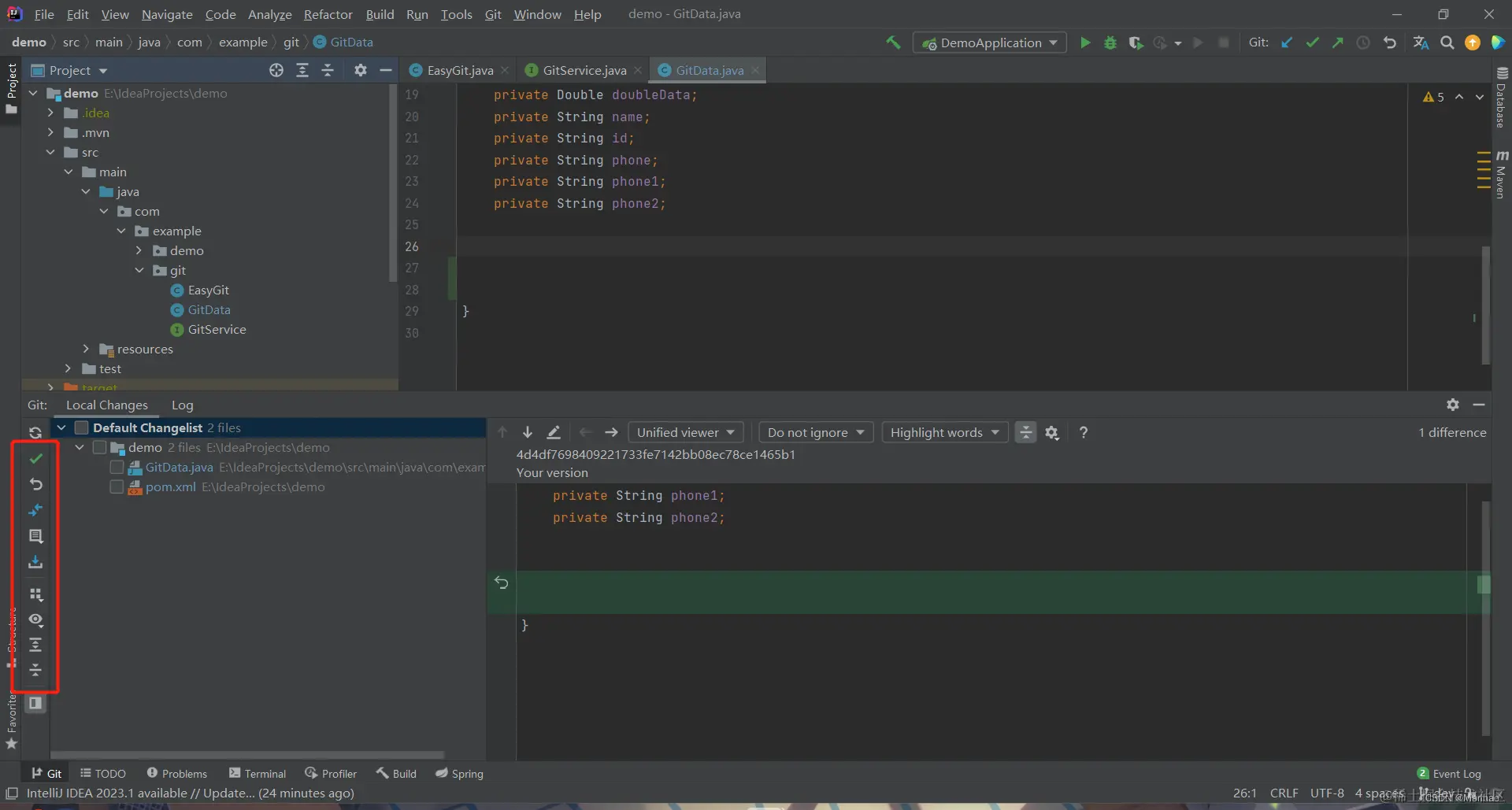Rollback selected changes in Git sidebar

35,484
